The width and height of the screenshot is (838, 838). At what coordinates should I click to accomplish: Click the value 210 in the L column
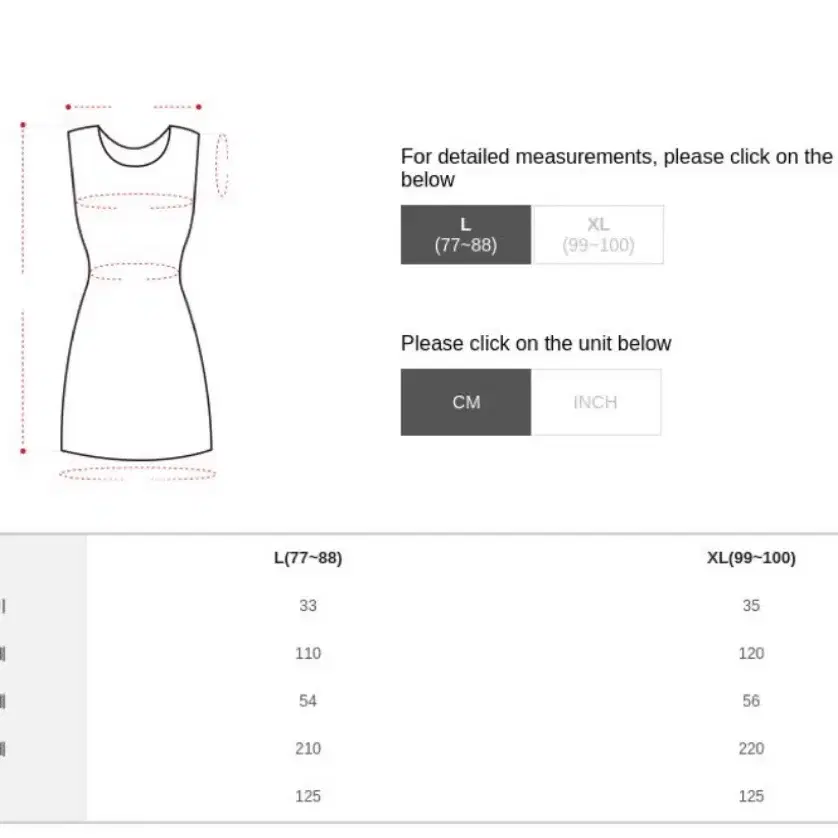pyautogui.click(x=308, y=748)
